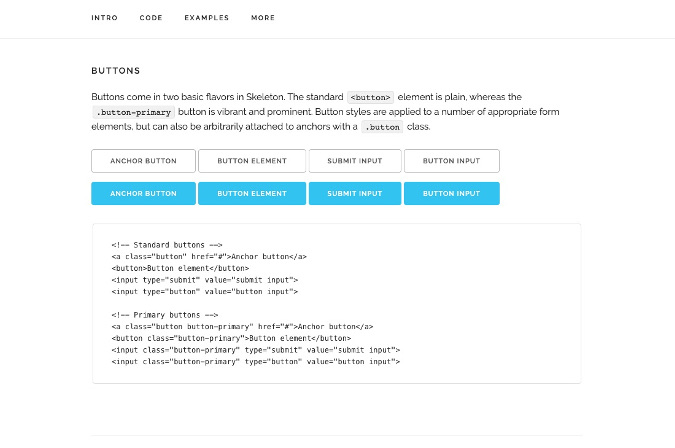Open the Intro navigation link
The width and height of the screenshot is (675, 448).
click(x=103, y=18)
